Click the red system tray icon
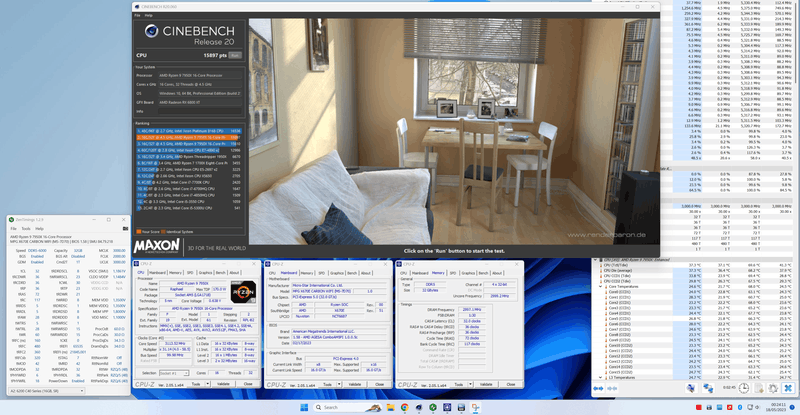Viewport: 800px width, 415px height. (x=698, y=407)
